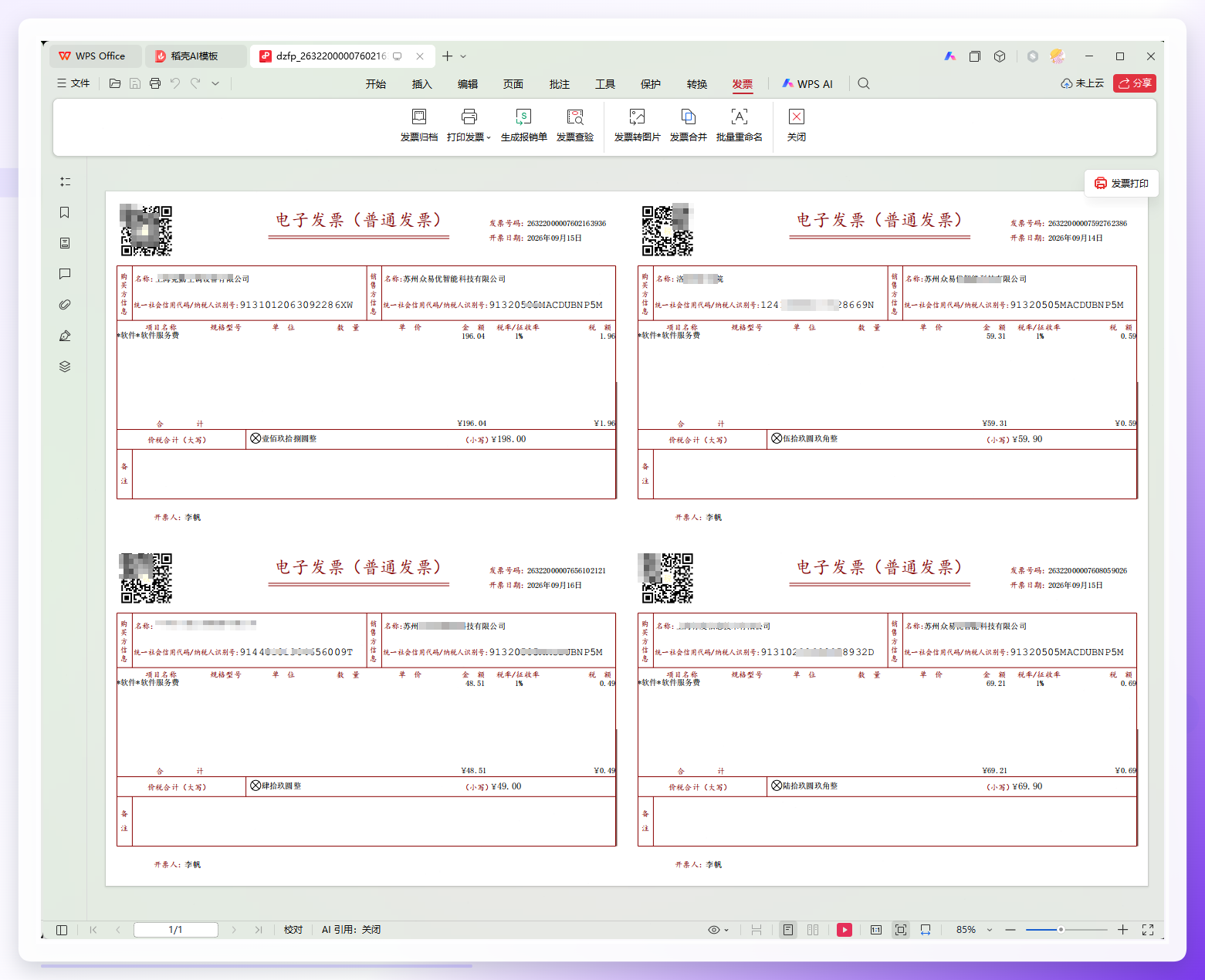Switch to the 插入 tab
Screen dimensions: 1205x980
421,84
